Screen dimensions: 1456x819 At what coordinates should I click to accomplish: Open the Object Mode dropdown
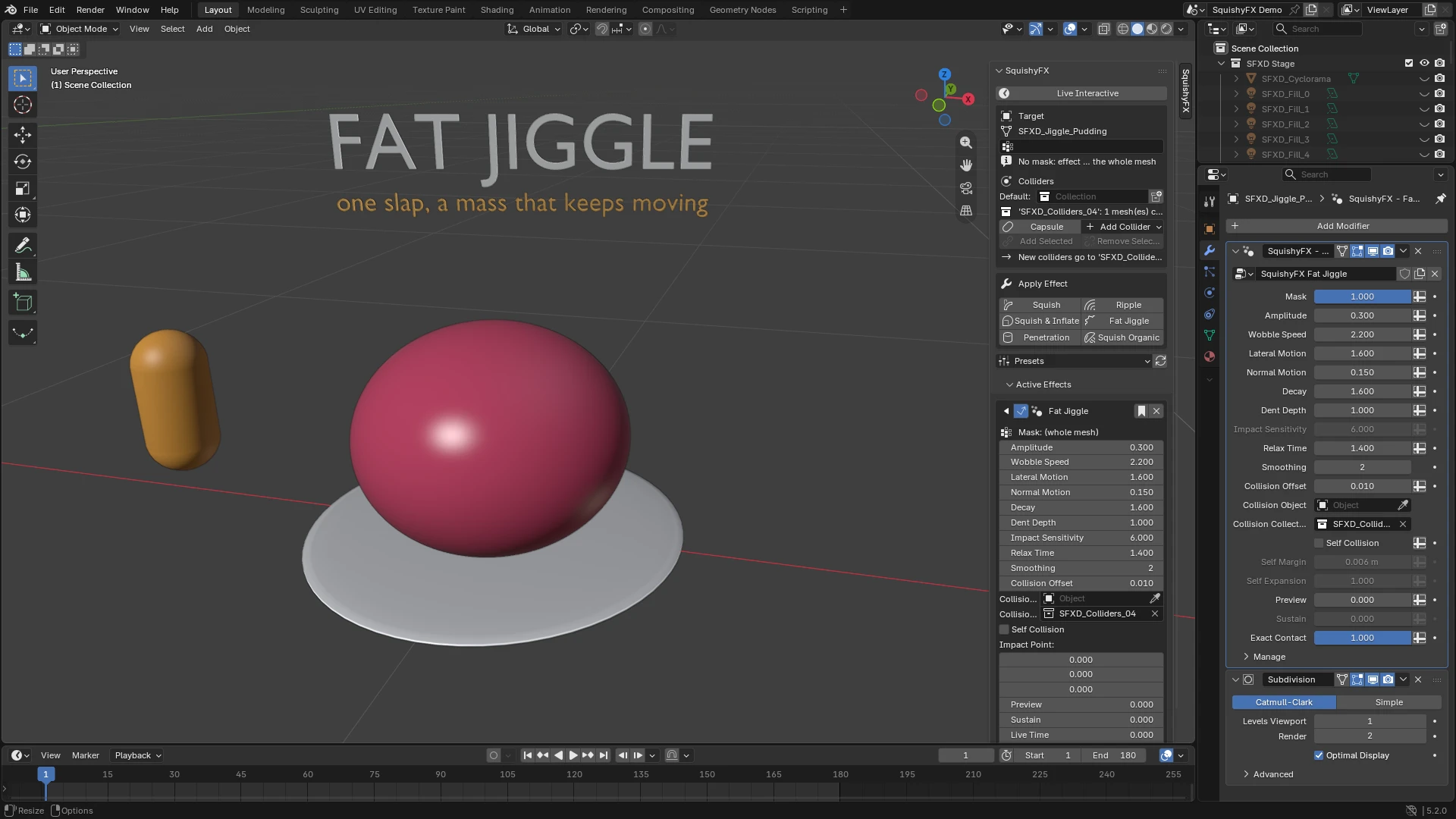[x=80, y=29]
